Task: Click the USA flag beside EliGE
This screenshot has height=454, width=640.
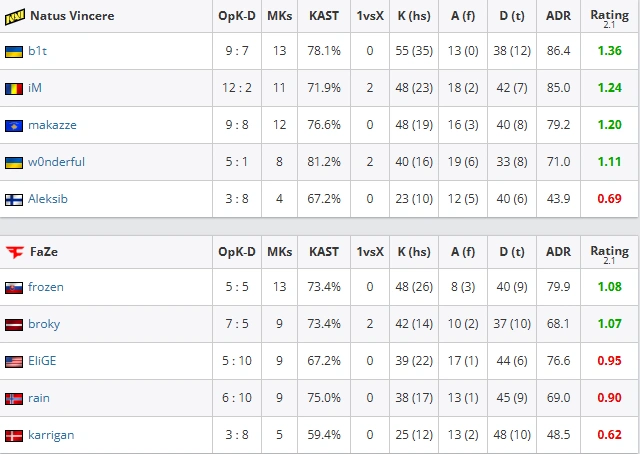Action: point(14,362)
